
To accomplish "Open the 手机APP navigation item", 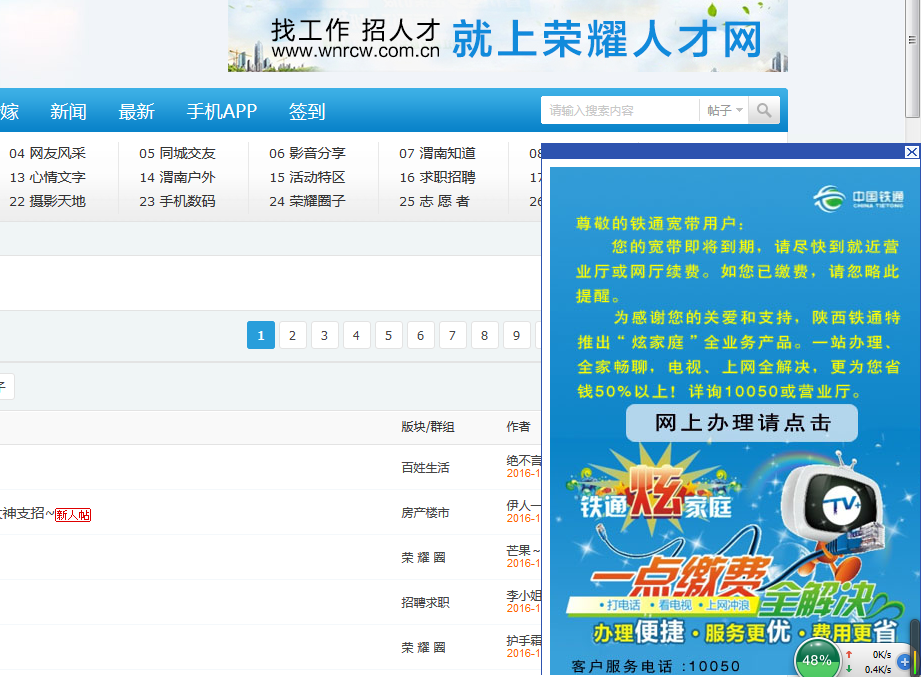I will (221, 111).
